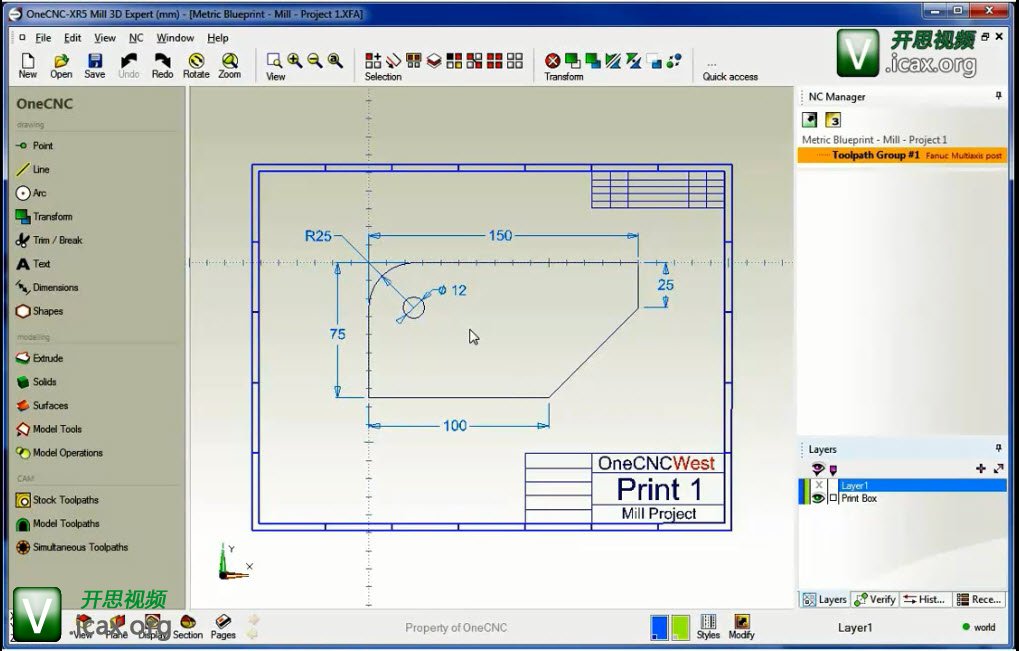The height and width of the screenshot is (651, 1019).
Task: Open Model Toolpaths in CAM section
Action: 57,524
